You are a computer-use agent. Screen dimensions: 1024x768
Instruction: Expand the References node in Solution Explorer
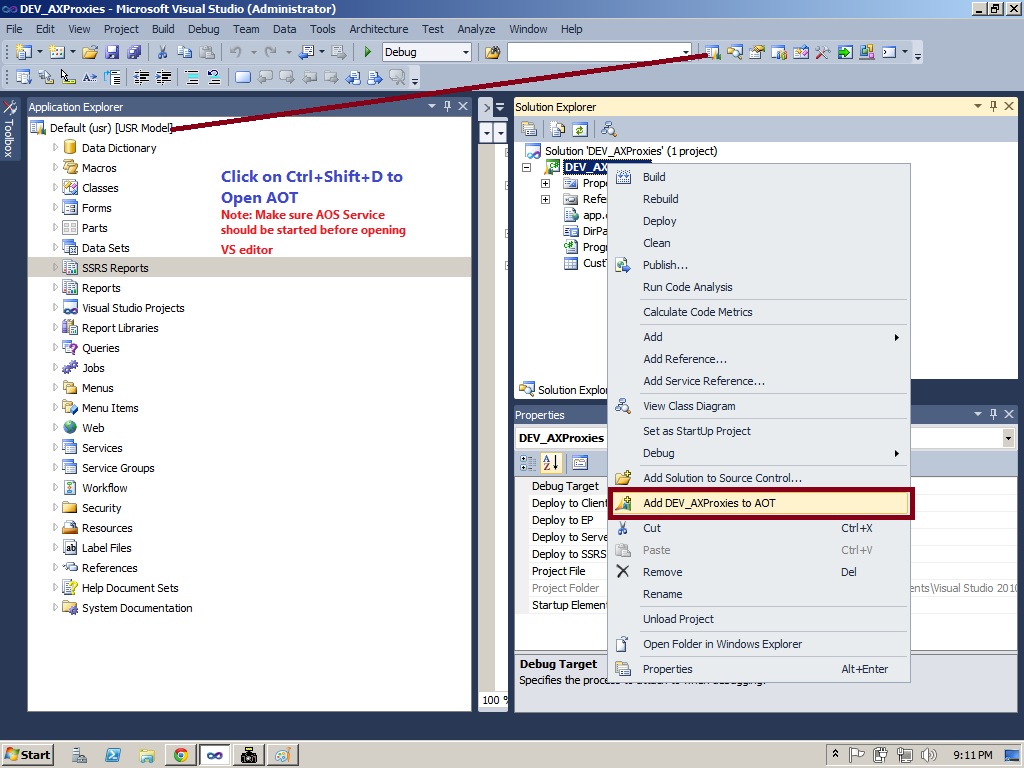pos(545,199)
